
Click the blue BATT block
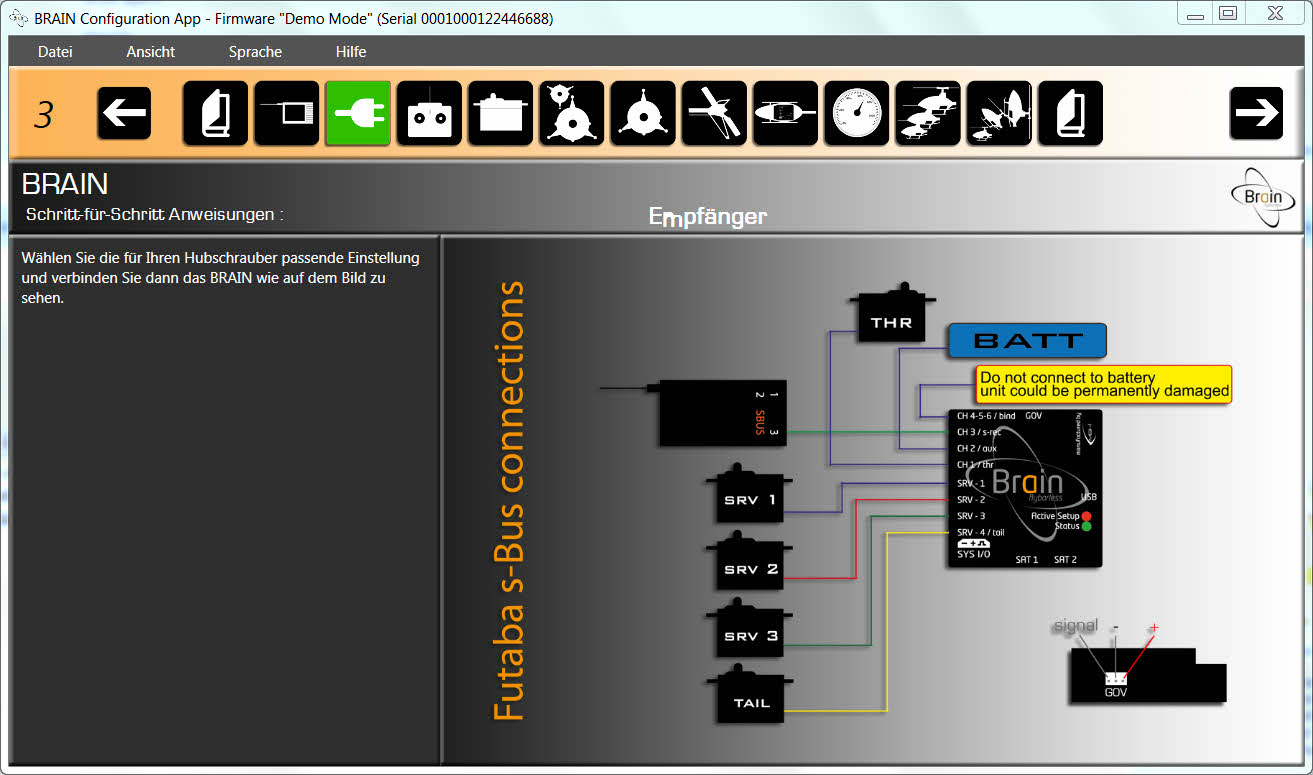click(1027, 340)
